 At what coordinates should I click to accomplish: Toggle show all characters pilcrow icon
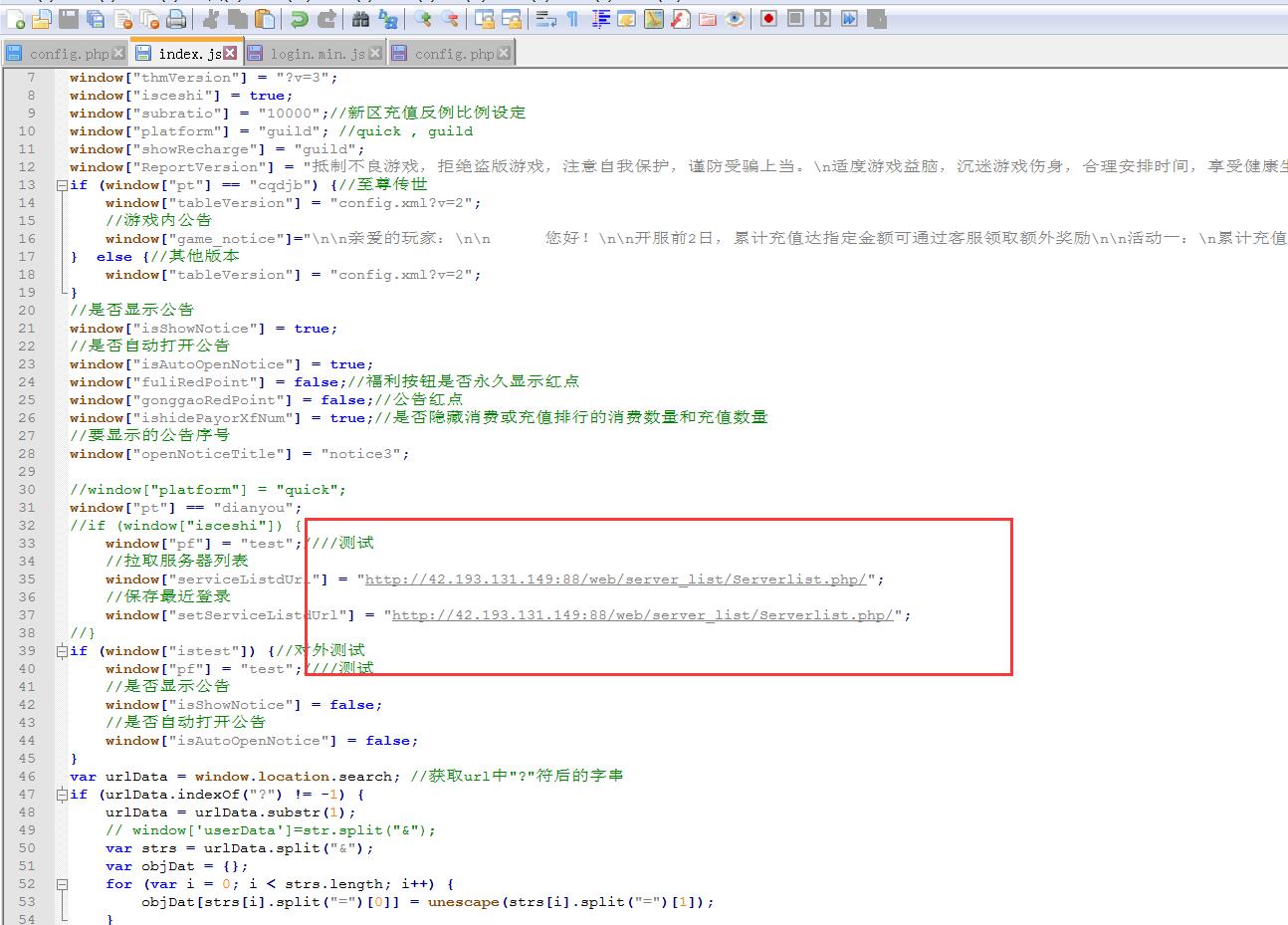(x=572, y=19)
